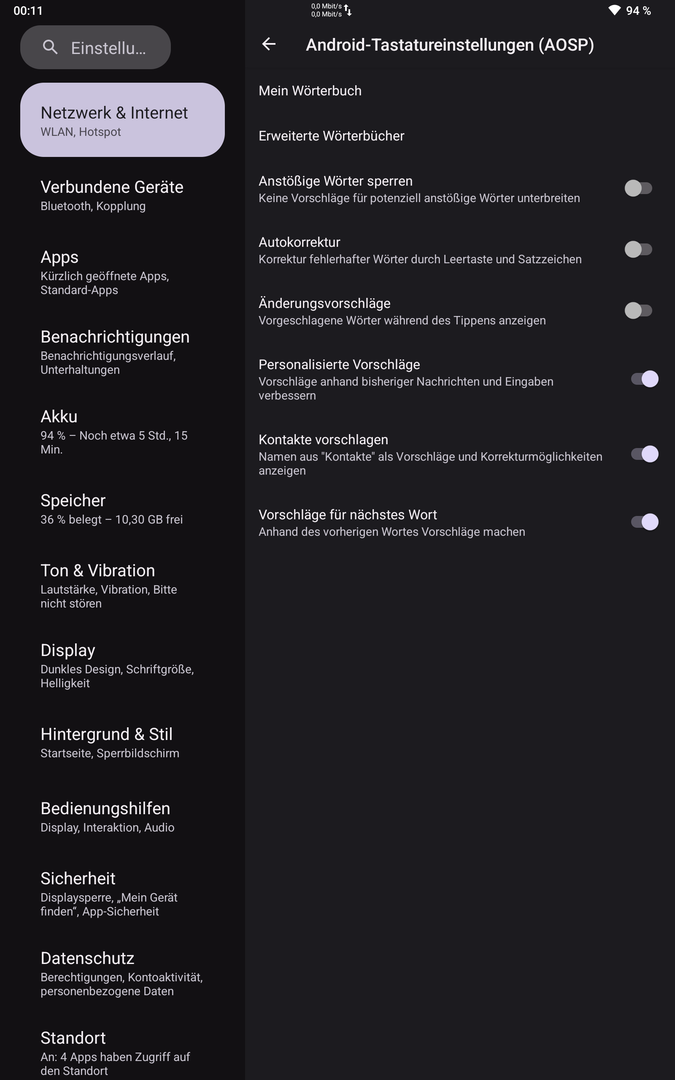The width and height of the screenshot is (675, 1080).
Task: Open Mein Wörterbuch
Action: [310, 91]
